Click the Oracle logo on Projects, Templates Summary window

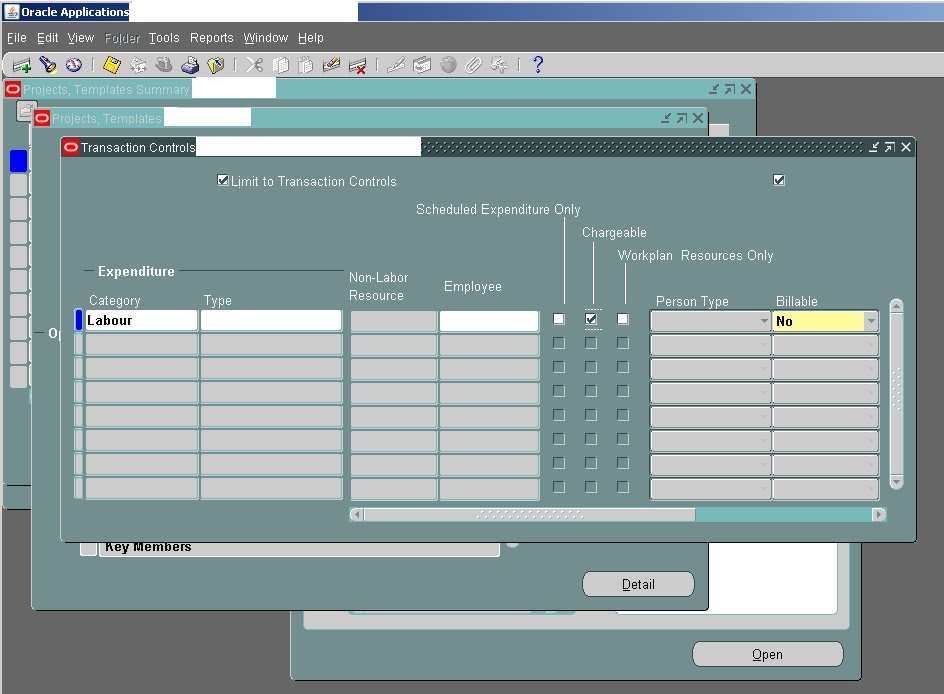tap(13, 90)
